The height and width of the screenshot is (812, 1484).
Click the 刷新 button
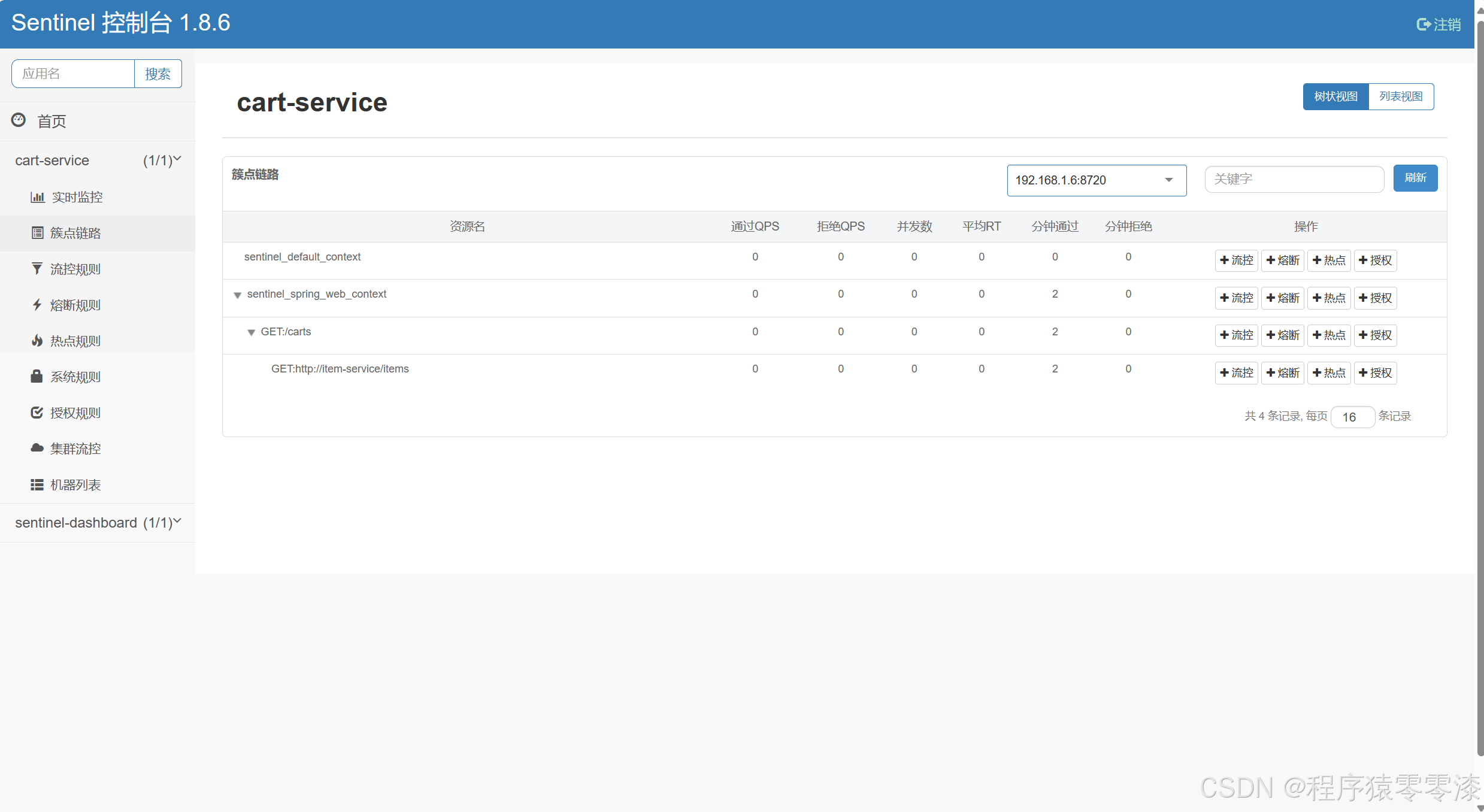(x=1415, y=178)
